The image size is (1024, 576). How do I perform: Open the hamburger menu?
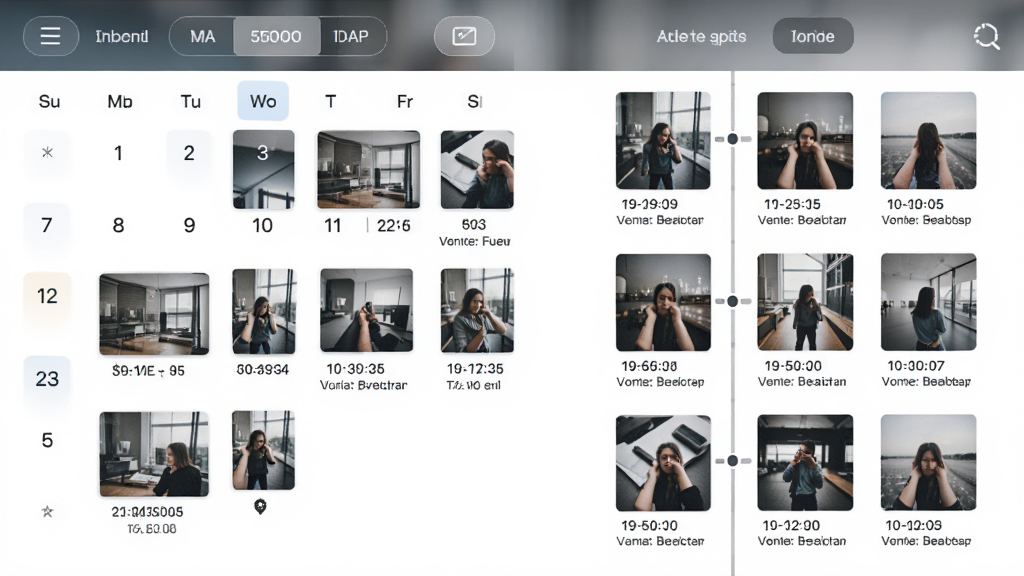coord(51,36)
